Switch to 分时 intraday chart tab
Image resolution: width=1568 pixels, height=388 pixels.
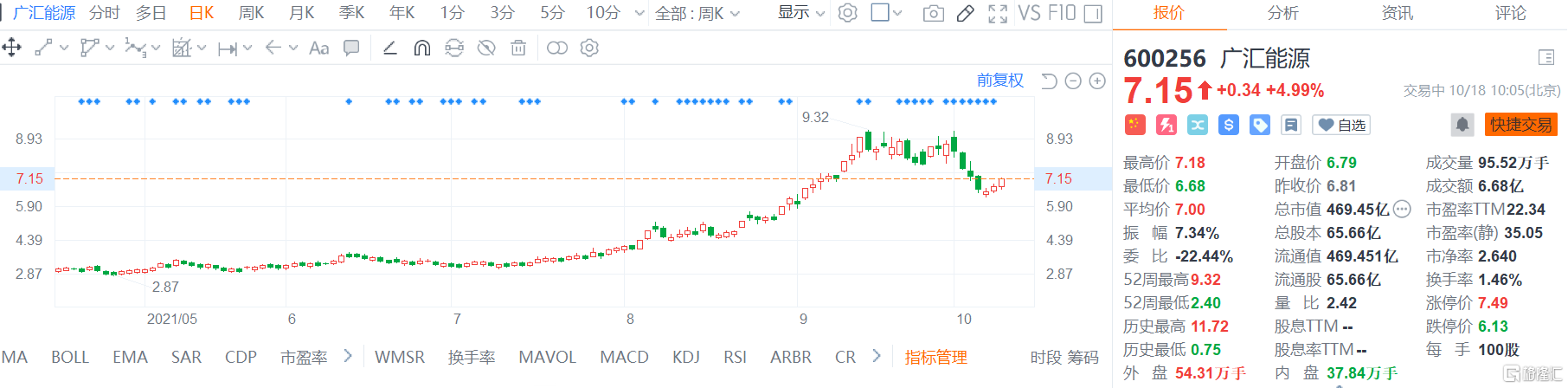[105, 13]
